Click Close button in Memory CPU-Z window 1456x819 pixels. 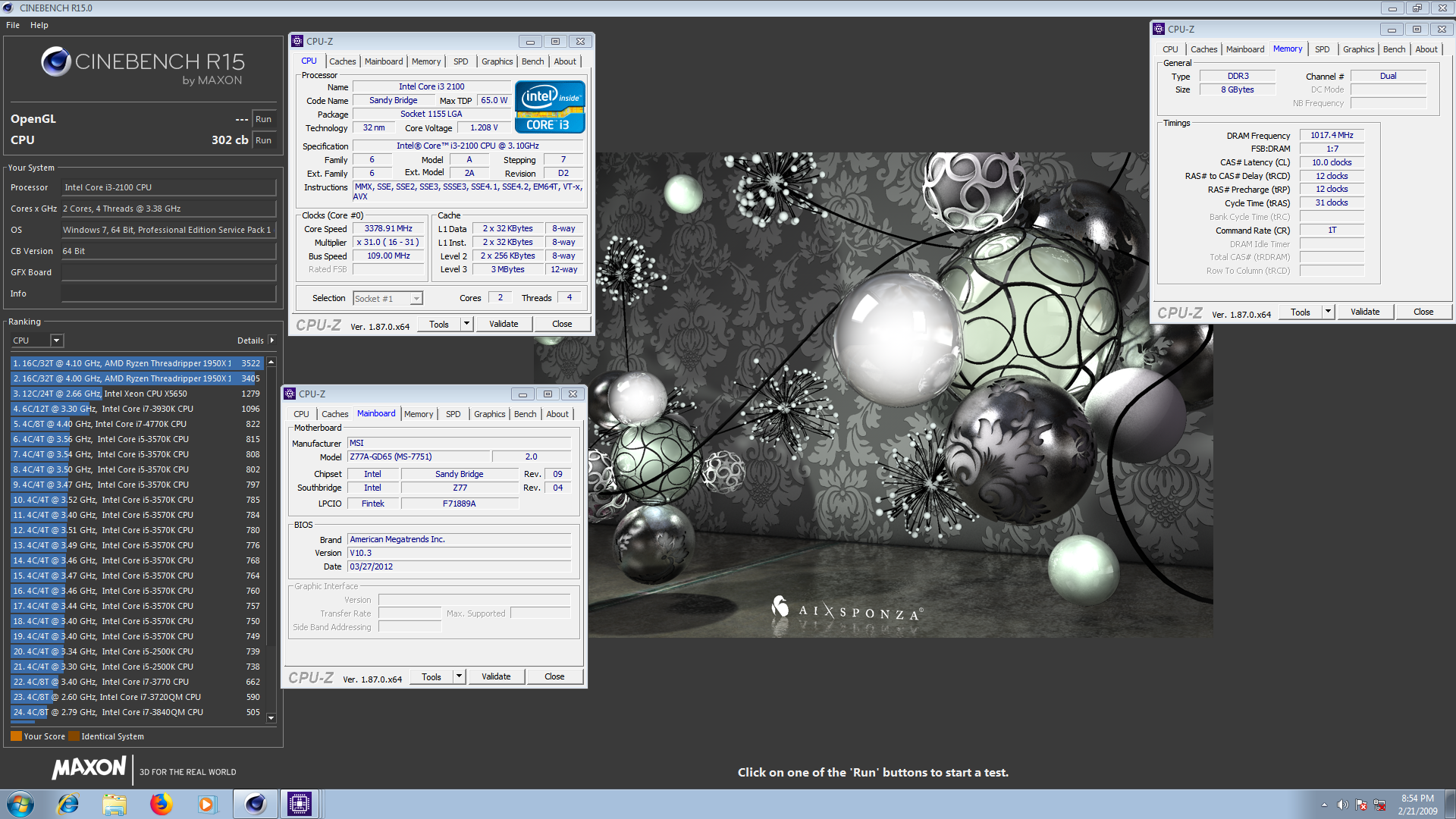click(1423, 312)
